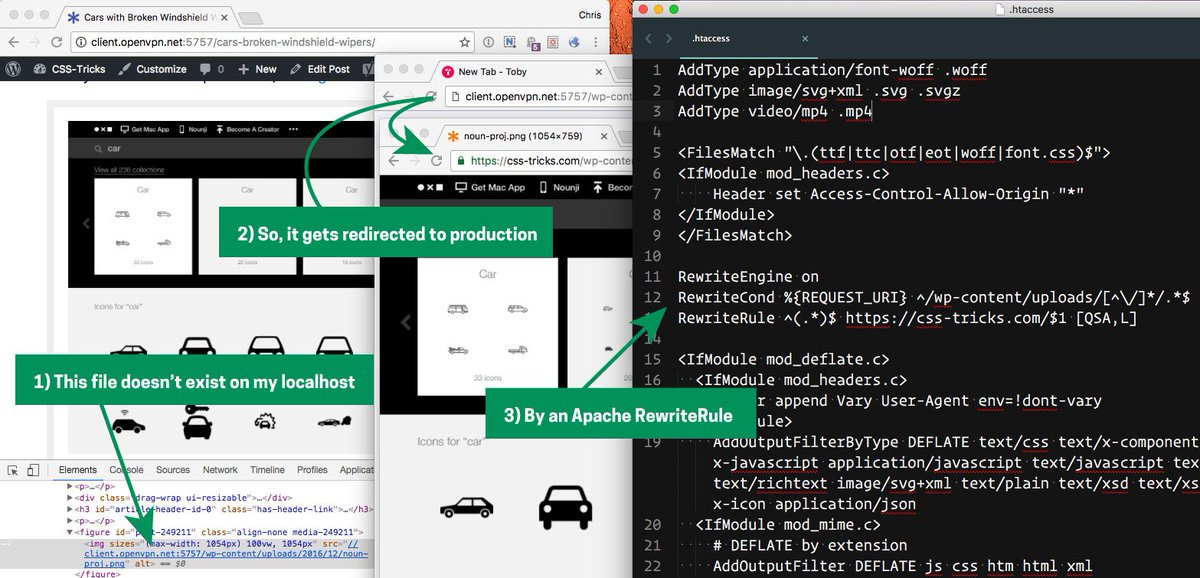Open Customize in the WordPress admin bar
This screenshot has height=578, width=1200.
pos(152,69)
